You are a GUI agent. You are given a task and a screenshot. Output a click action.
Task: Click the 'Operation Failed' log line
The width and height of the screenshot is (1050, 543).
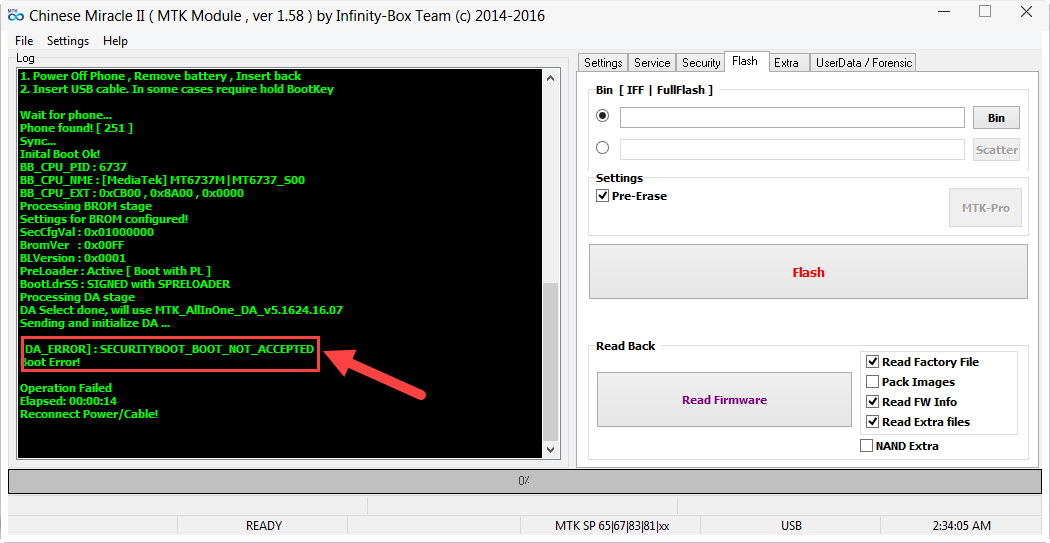click(66, 388)
